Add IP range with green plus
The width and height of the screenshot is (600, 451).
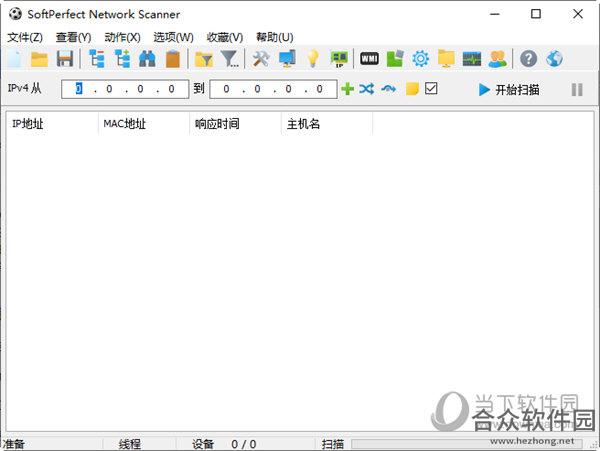coord(347,89)
